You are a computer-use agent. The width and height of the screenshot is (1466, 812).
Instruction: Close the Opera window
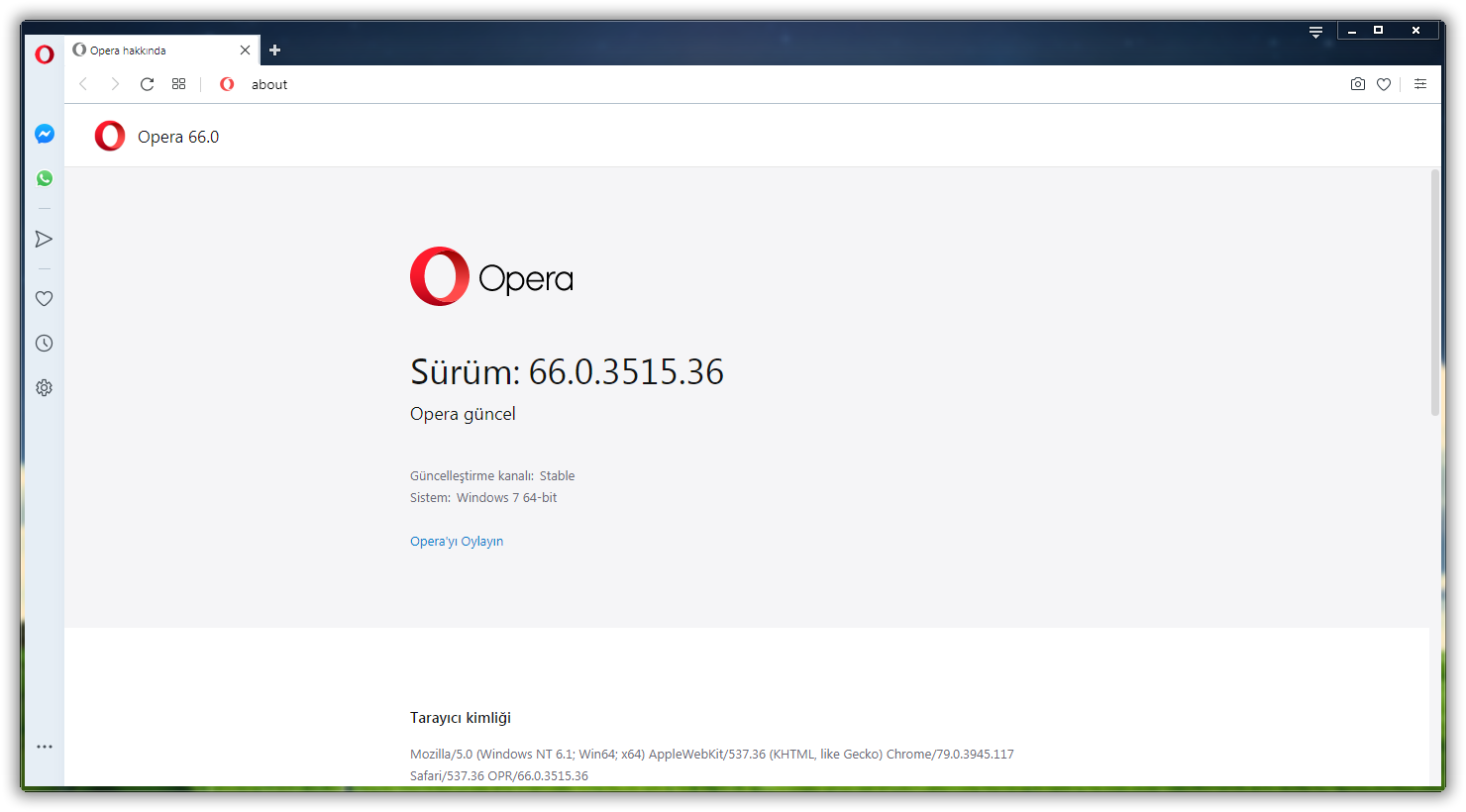[1415, 31]
